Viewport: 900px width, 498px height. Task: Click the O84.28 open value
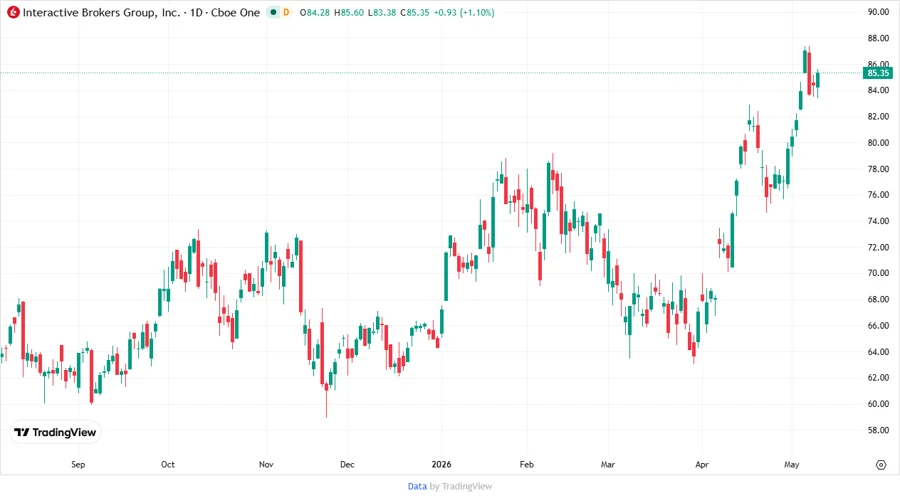coord(315,13)
